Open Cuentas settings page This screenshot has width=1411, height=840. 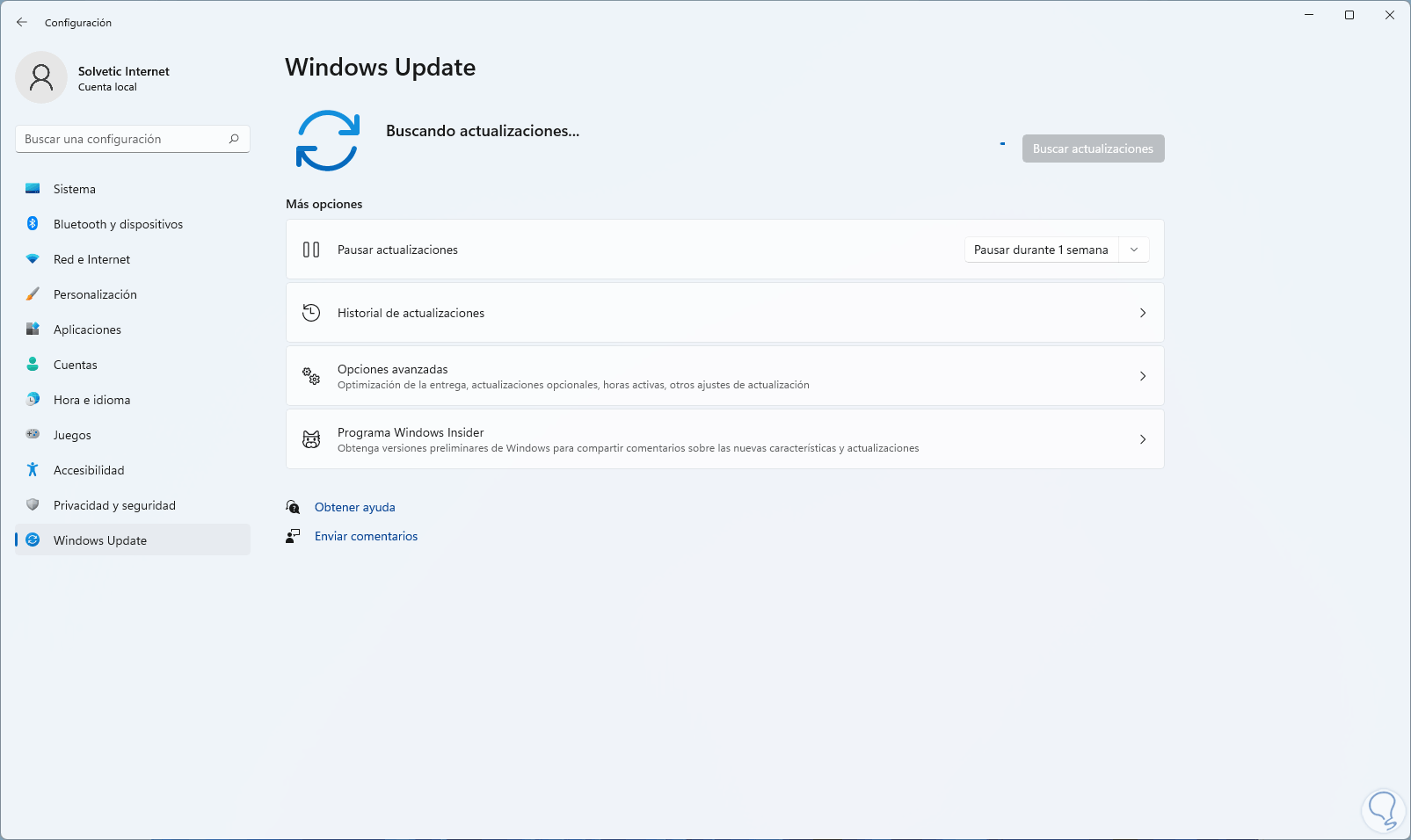coord(133,365)
